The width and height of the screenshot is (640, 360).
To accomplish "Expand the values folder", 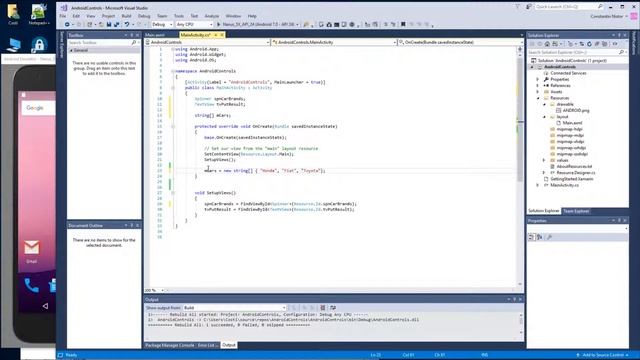I will 544,160.
